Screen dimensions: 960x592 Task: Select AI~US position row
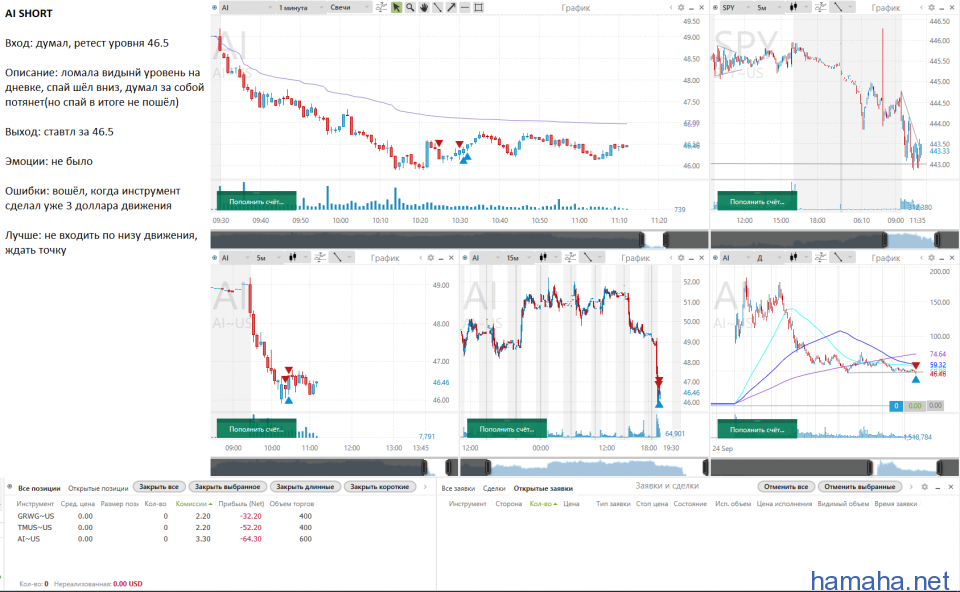pyautogui.click(x=165, y=539)
